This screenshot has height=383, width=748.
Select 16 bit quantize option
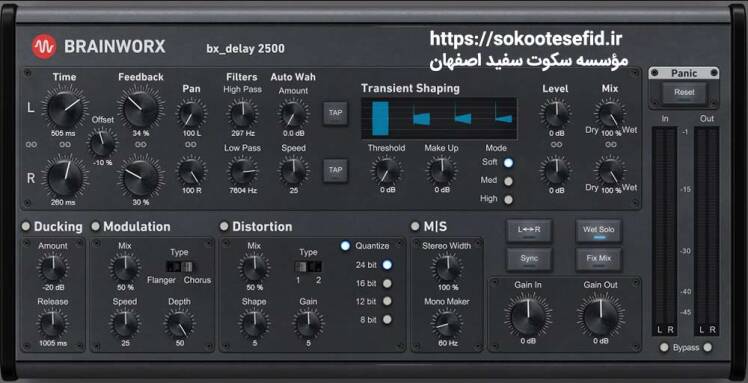coord(387,283)
